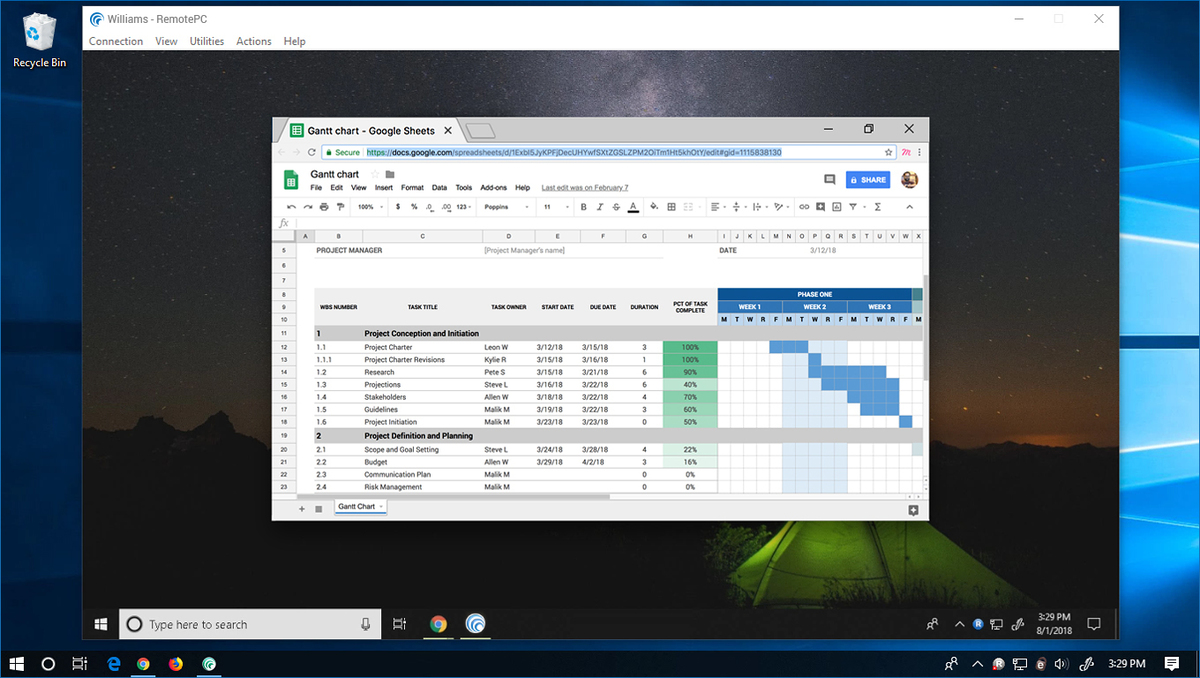Click the insert chart icon
The image size is (1200, 678).
coord(836,207)
